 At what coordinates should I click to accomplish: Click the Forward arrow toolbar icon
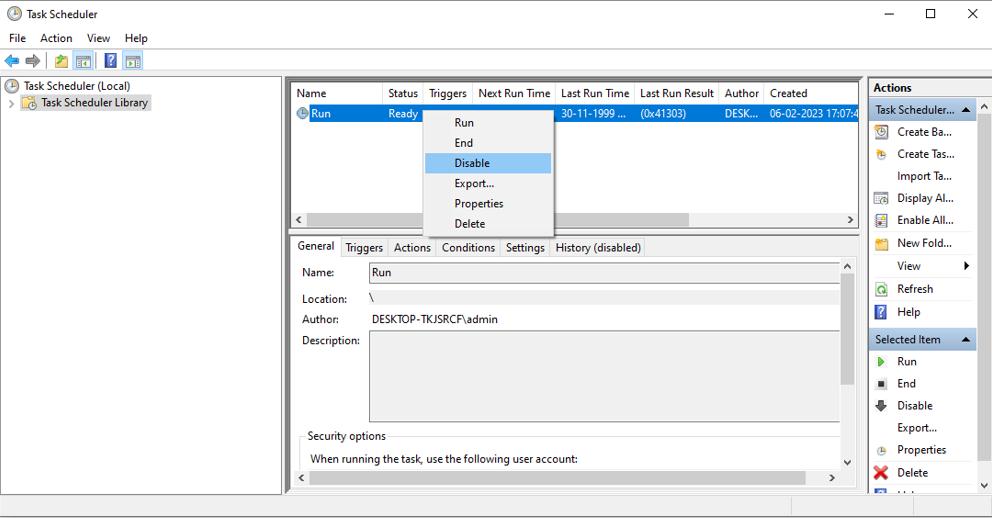pyautogui.click(x=33, y=61)
